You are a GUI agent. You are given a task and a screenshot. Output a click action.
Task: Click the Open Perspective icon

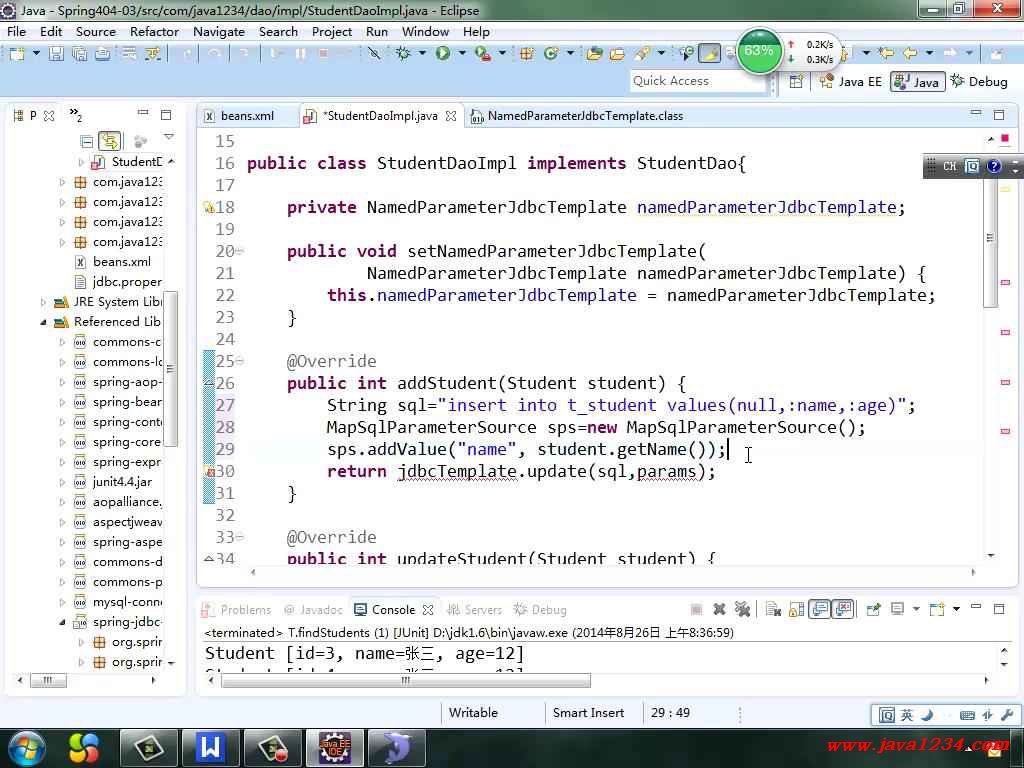tap(795, 82)
